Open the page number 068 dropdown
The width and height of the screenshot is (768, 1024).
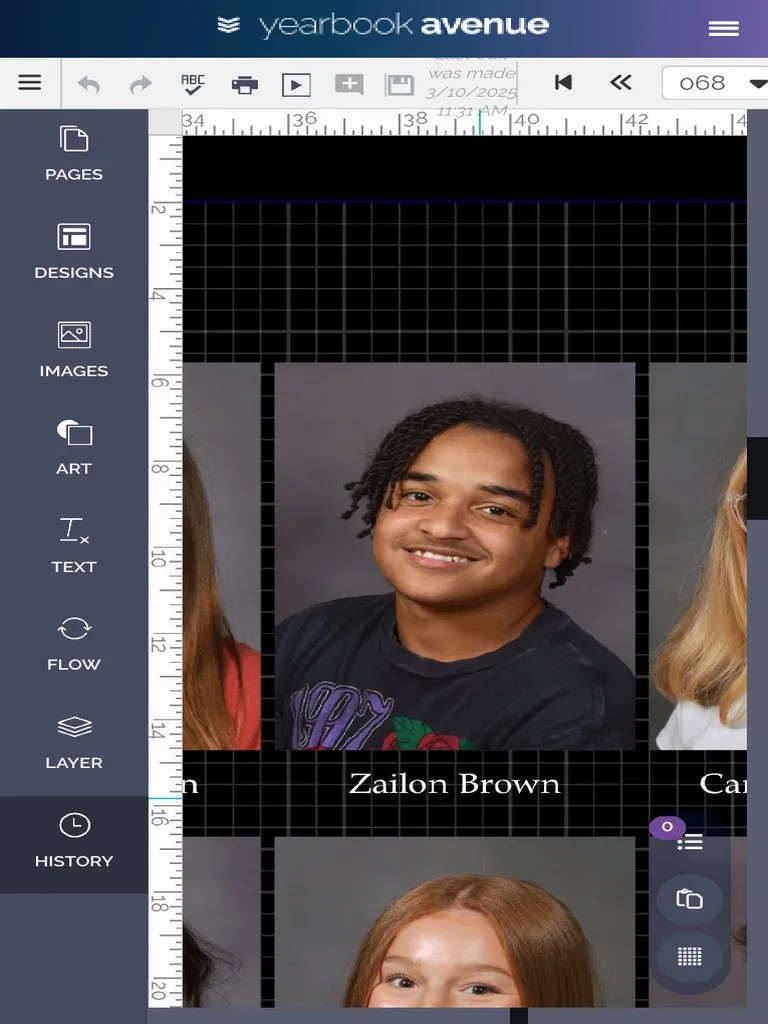tap(714, 83)
